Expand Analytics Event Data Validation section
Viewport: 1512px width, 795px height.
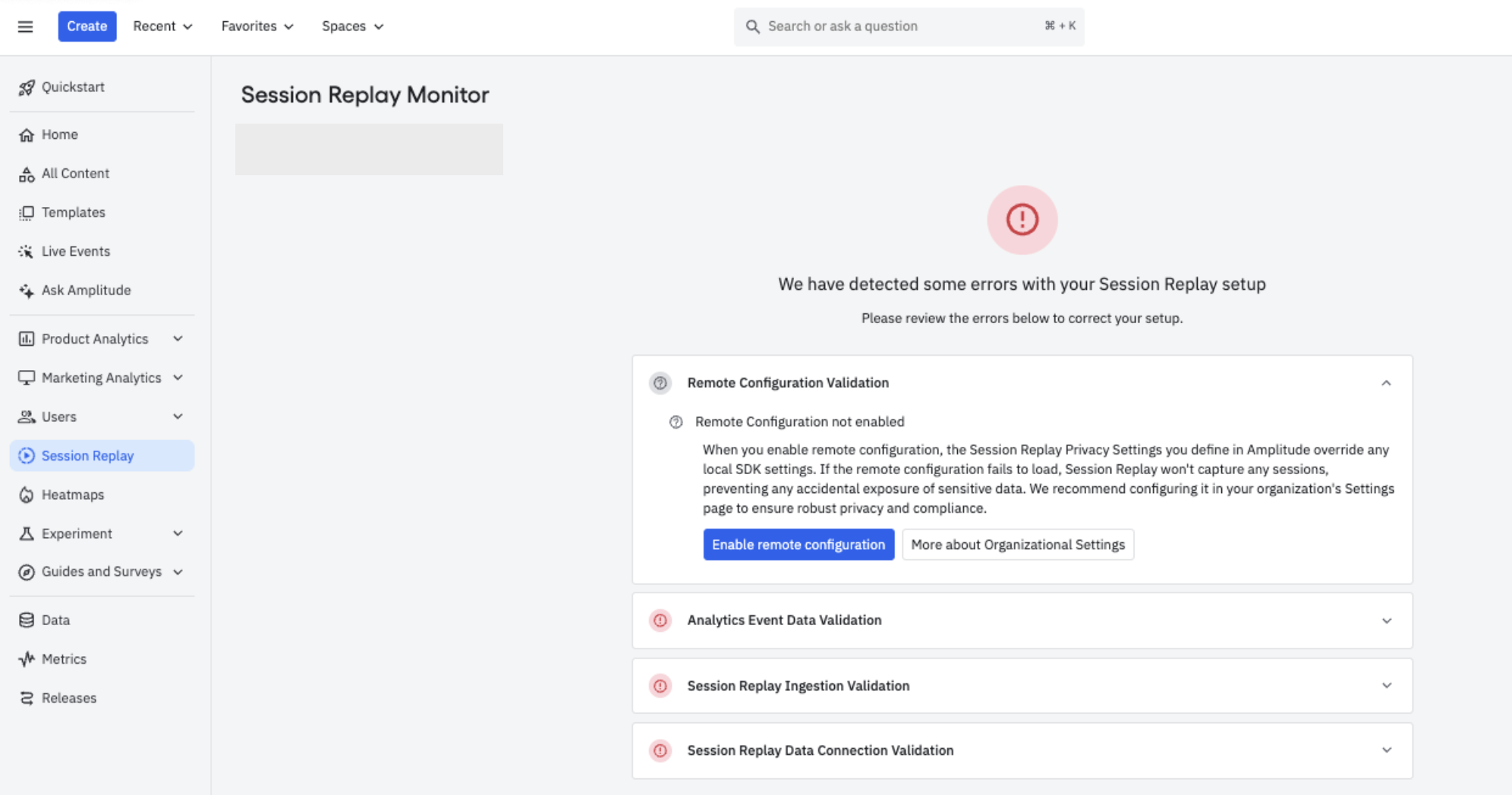pyautogui.click(x=1386, y=621)
